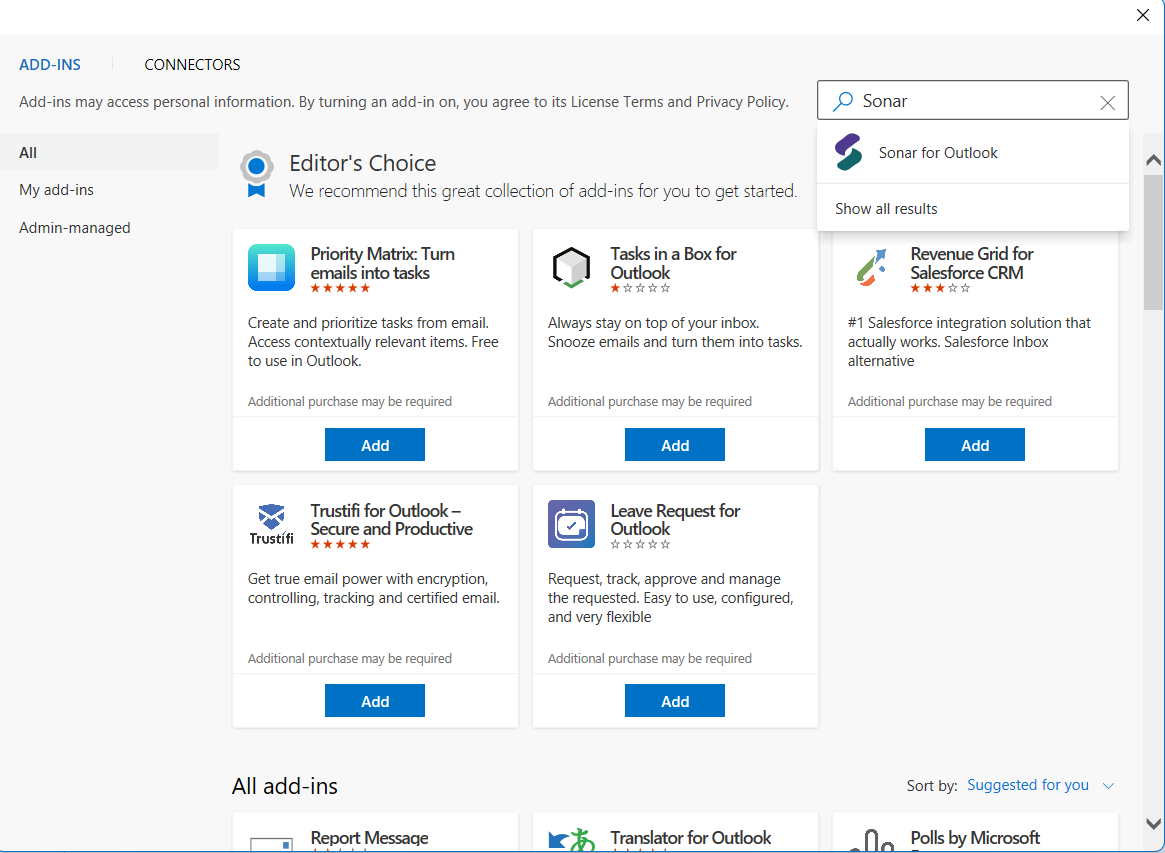The image size is (1165, 853).
Task: Switch to the CONNECTORS tab
Action: [192, 65]
